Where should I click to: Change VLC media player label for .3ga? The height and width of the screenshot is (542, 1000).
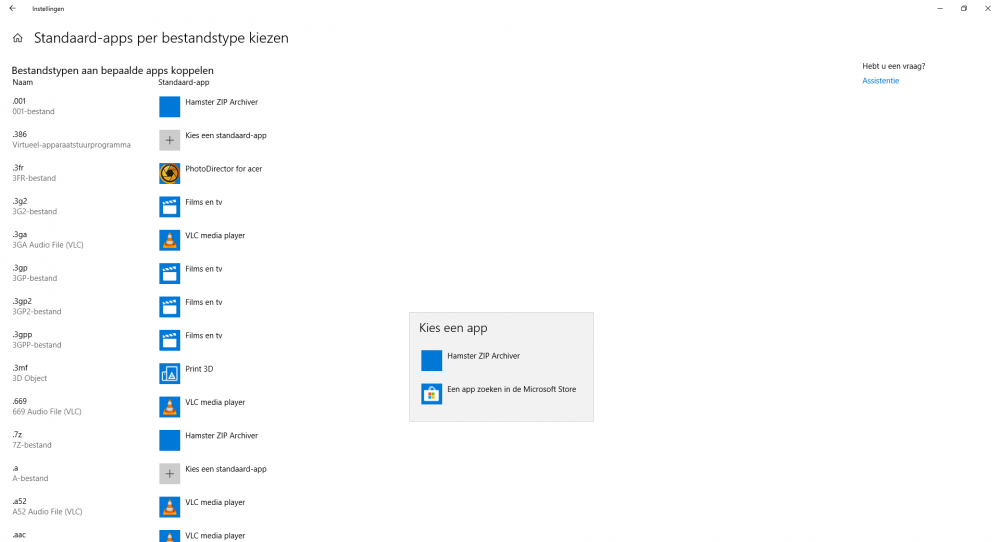click(x=215, y=236)
